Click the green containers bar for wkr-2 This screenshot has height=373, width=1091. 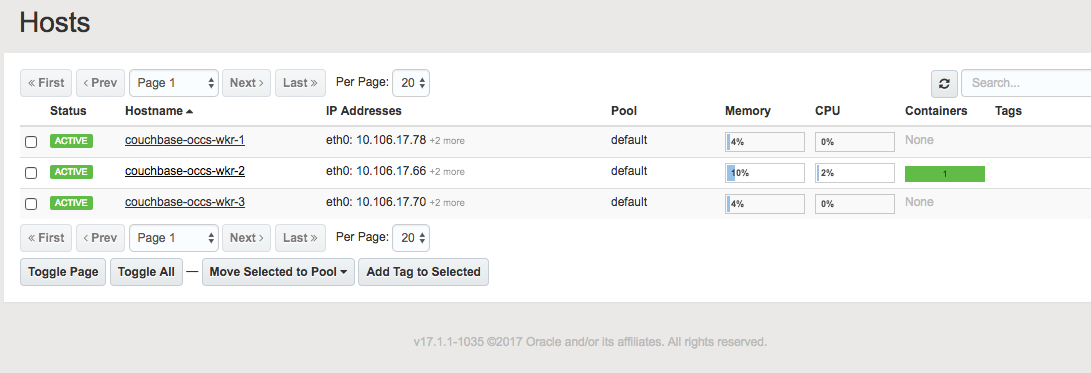[944, 174]
